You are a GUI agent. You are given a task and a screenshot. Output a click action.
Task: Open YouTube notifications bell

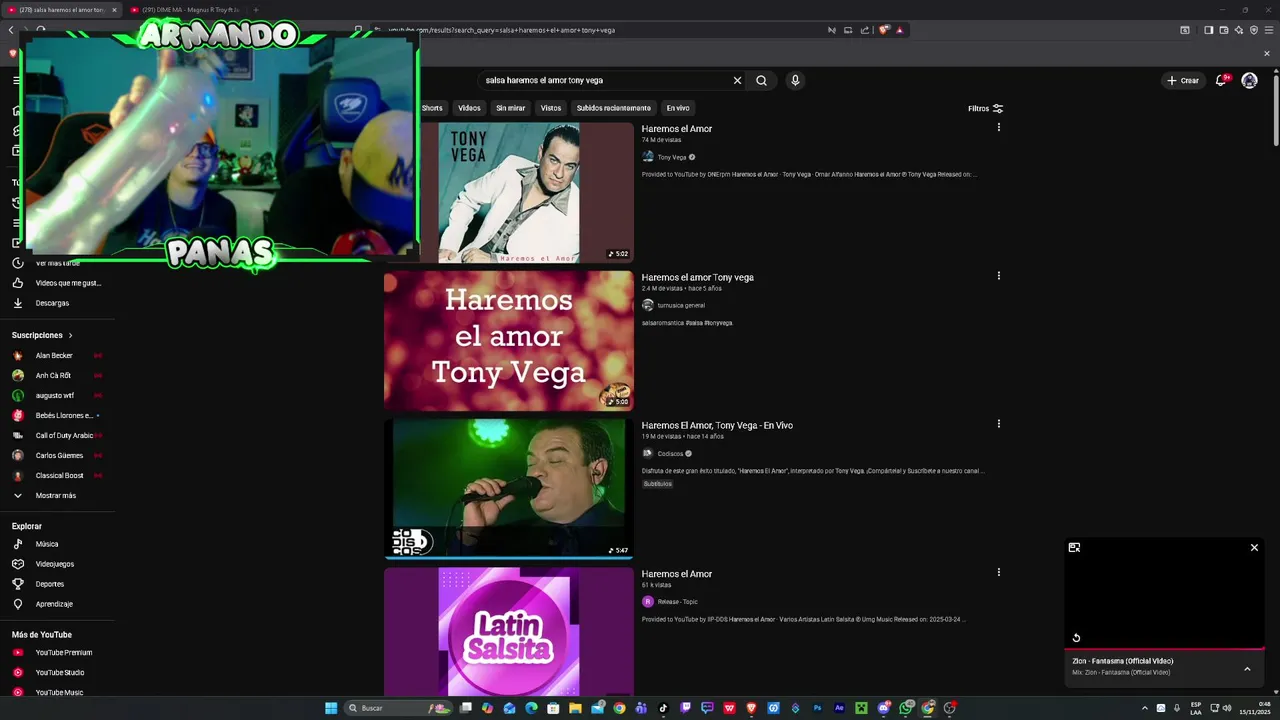tap(1221, 80)
